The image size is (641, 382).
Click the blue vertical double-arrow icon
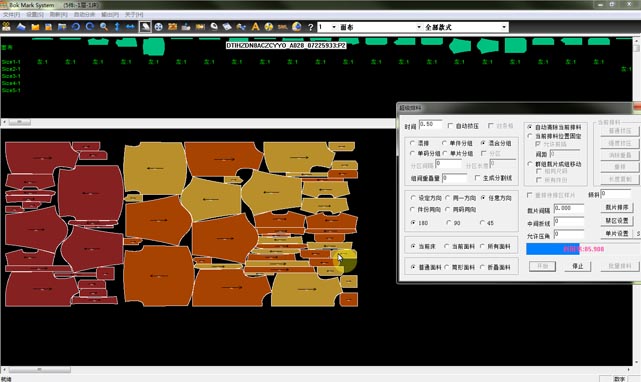pyautogui.click(x=117, y=27)
